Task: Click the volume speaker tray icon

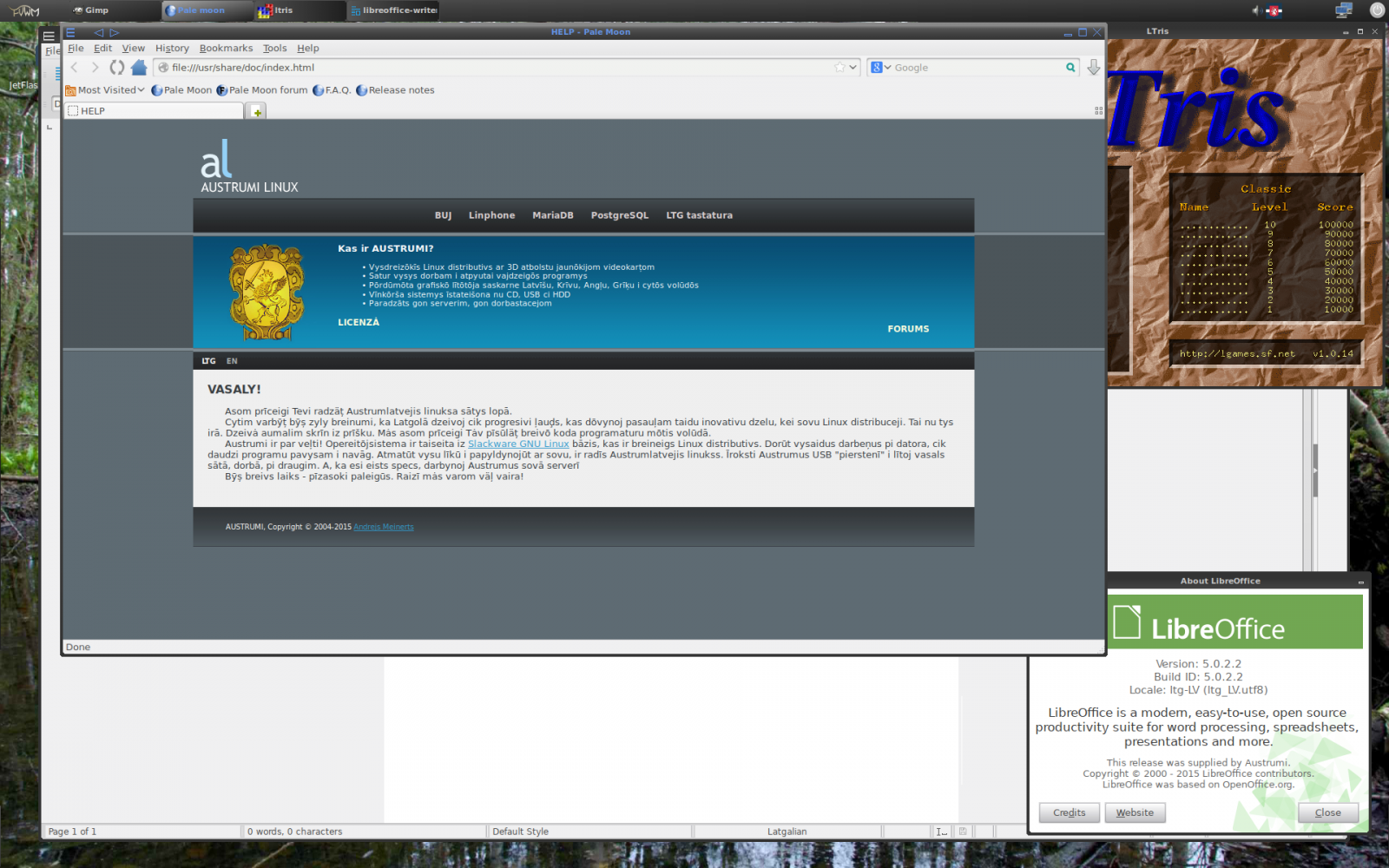Action: [1255, 10]
